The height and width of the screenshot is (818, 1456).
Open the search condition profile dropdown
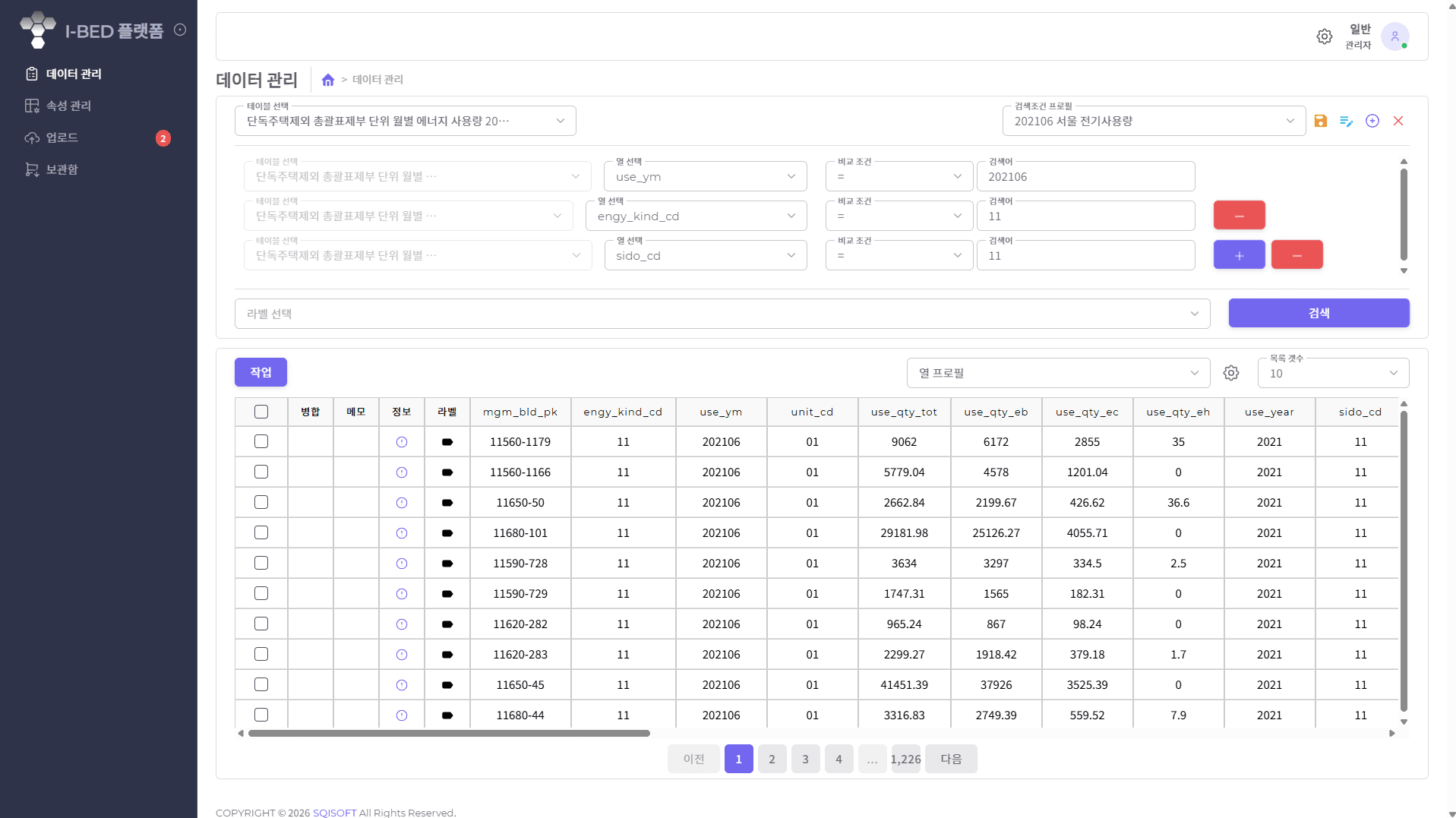click(1154, 121)
